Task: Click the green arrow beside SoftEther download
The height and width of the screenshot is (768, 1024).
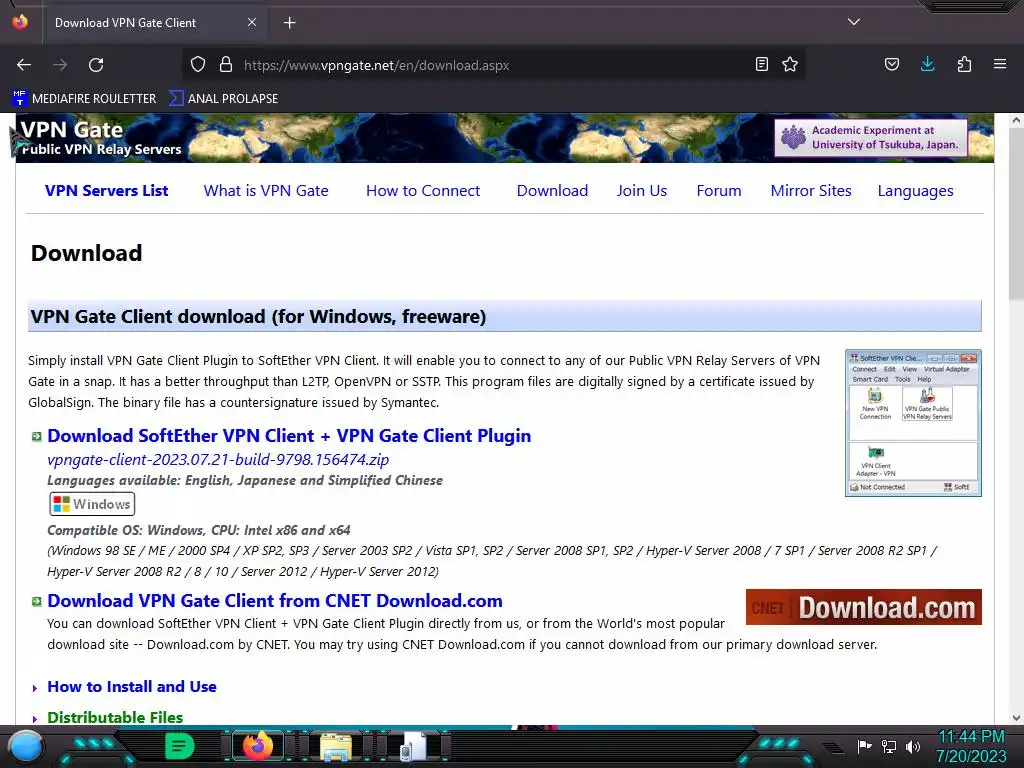Action: tap(37, 436)
